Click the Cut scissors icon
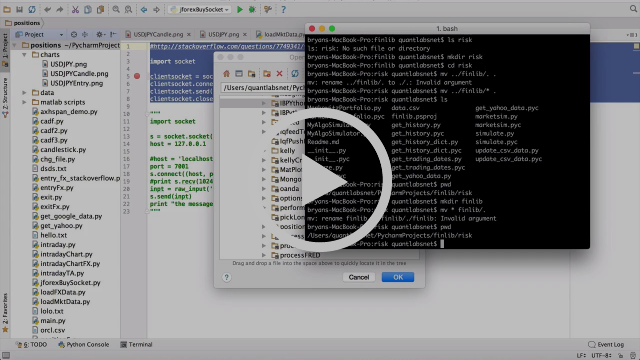Viewport: 640px width, 360px height. [75, 9]
